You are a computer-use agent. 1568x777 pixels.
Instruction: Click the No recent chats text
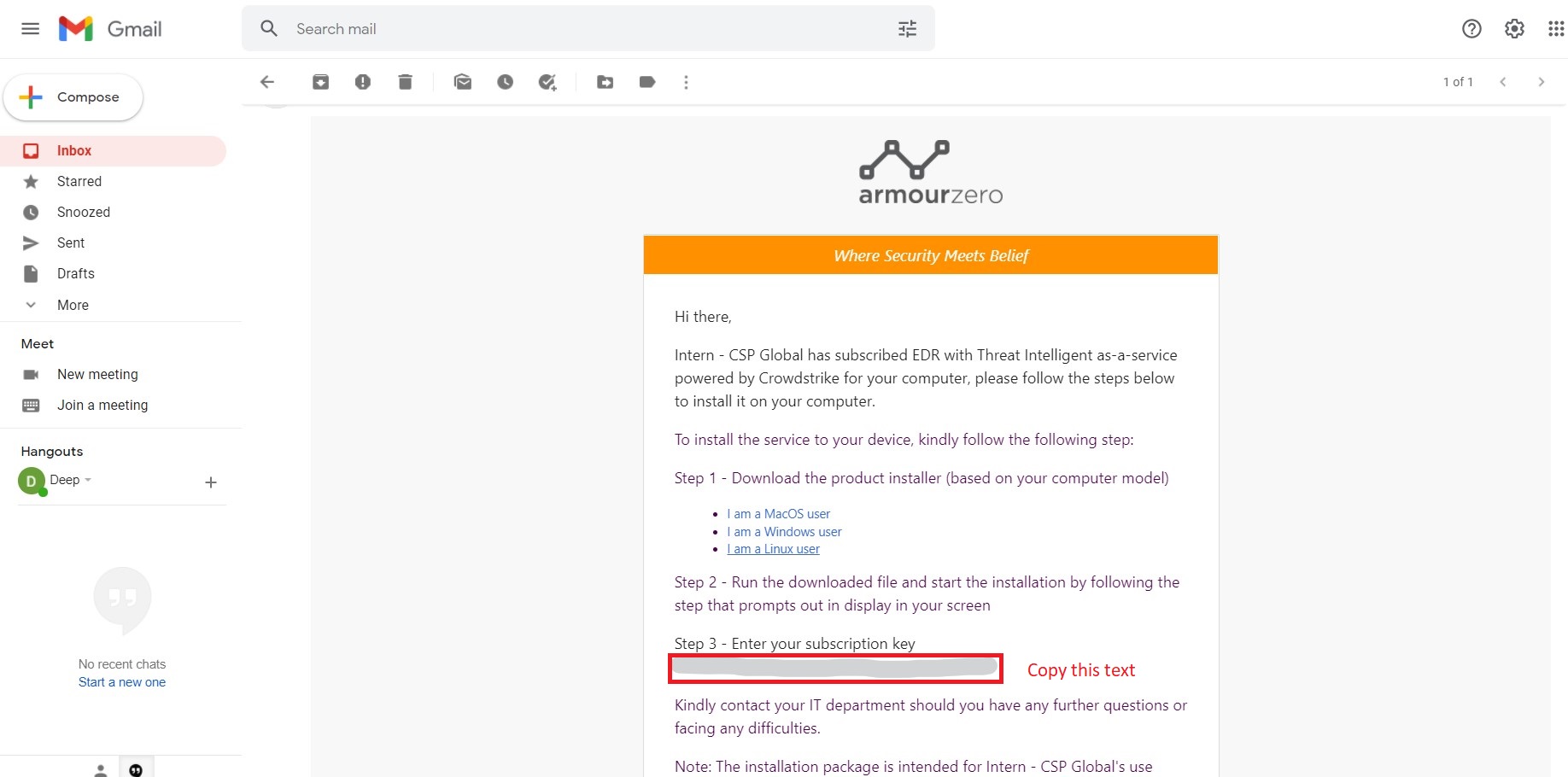point(122,664)
